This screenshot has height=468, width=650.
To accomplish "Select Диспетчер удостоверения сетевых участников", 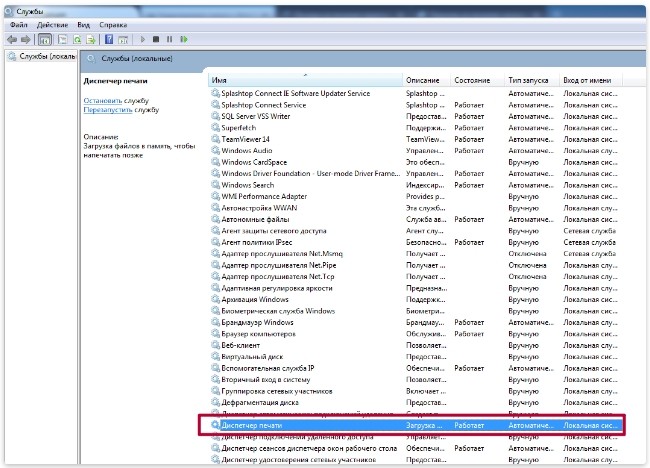I will (416, 459).
